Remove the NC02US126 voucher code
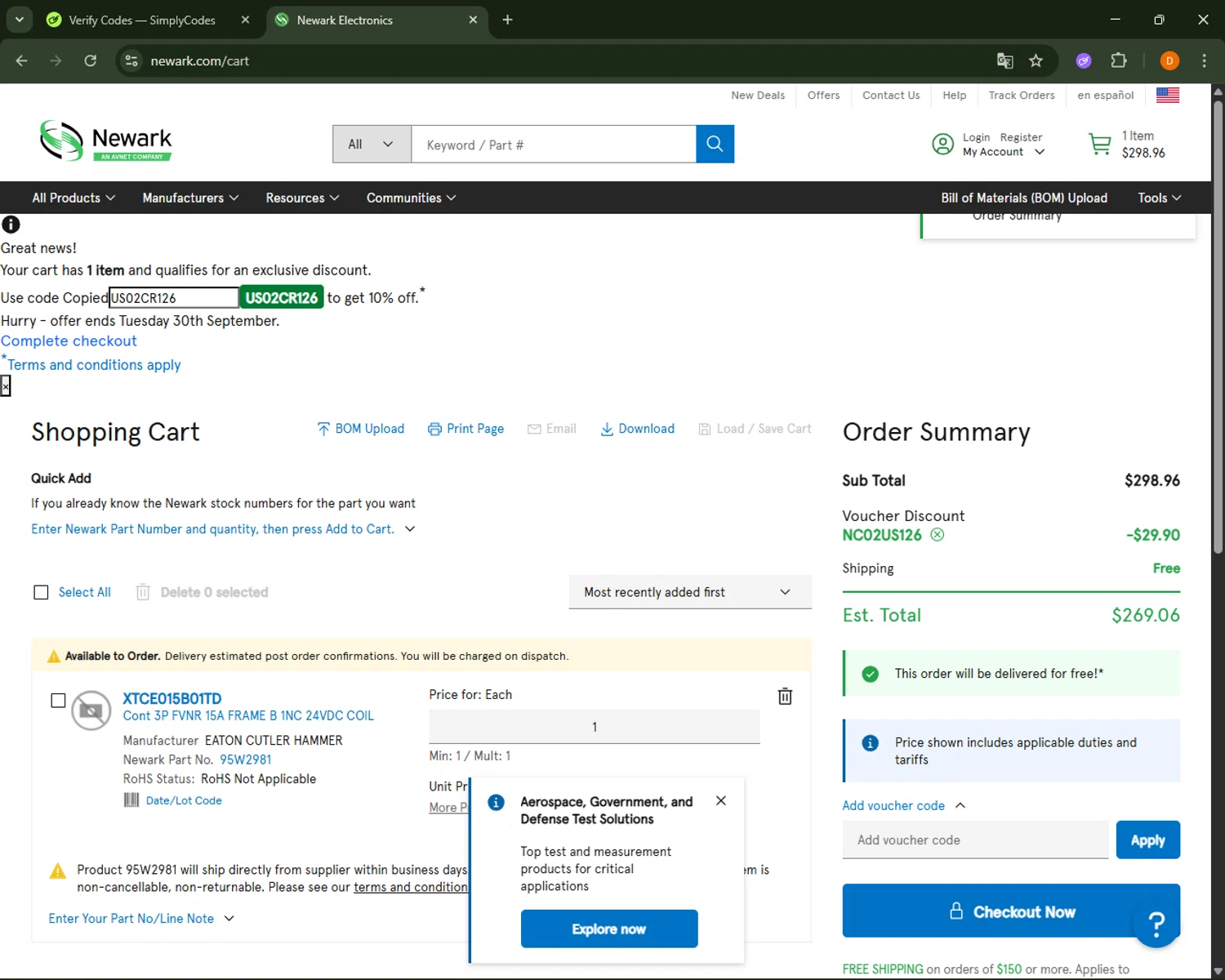Viewport: 1225px width, 980px height. tap(938, 535)
